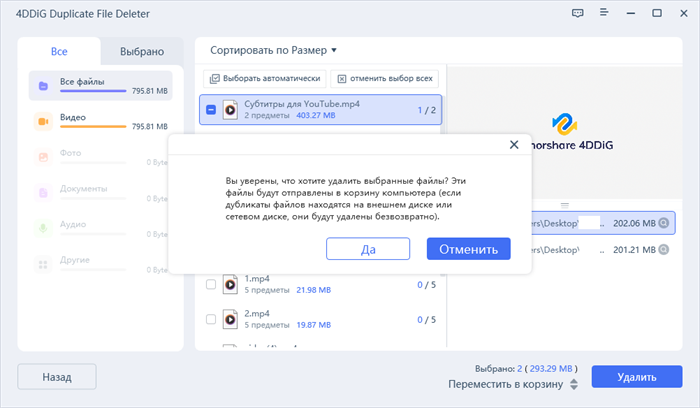Minimize the 4DDiG window
Image resolution: width=700 pixels, height=408 pixels.
pos(630,13)
